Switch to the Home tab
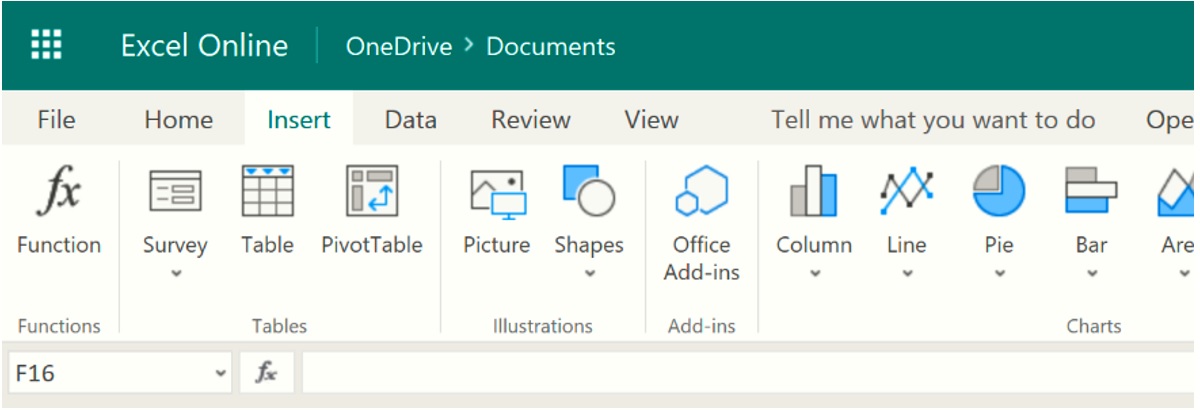This screenshot has height=410, width=1200. pyautogui.click(x=178, y=120)
